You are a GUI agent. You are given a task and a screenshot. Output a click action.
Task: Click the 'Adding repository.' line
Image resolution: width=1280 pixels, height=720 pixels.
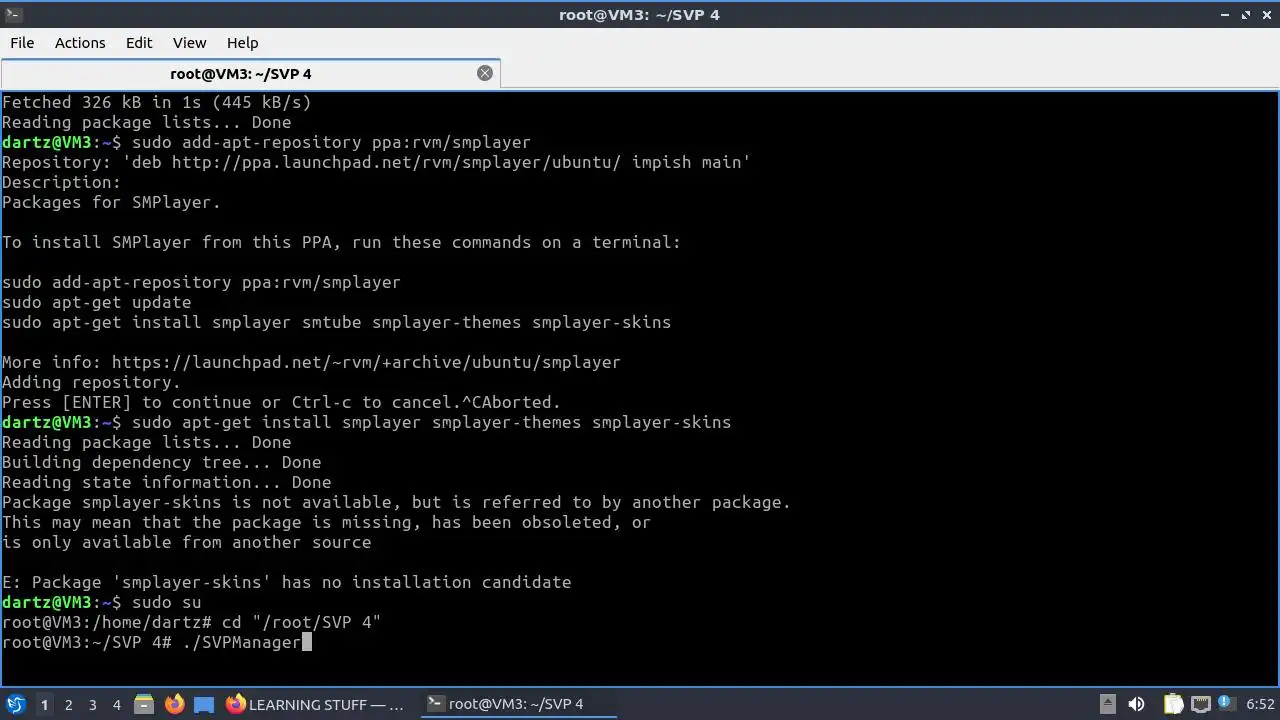click(x=92, y=383)
